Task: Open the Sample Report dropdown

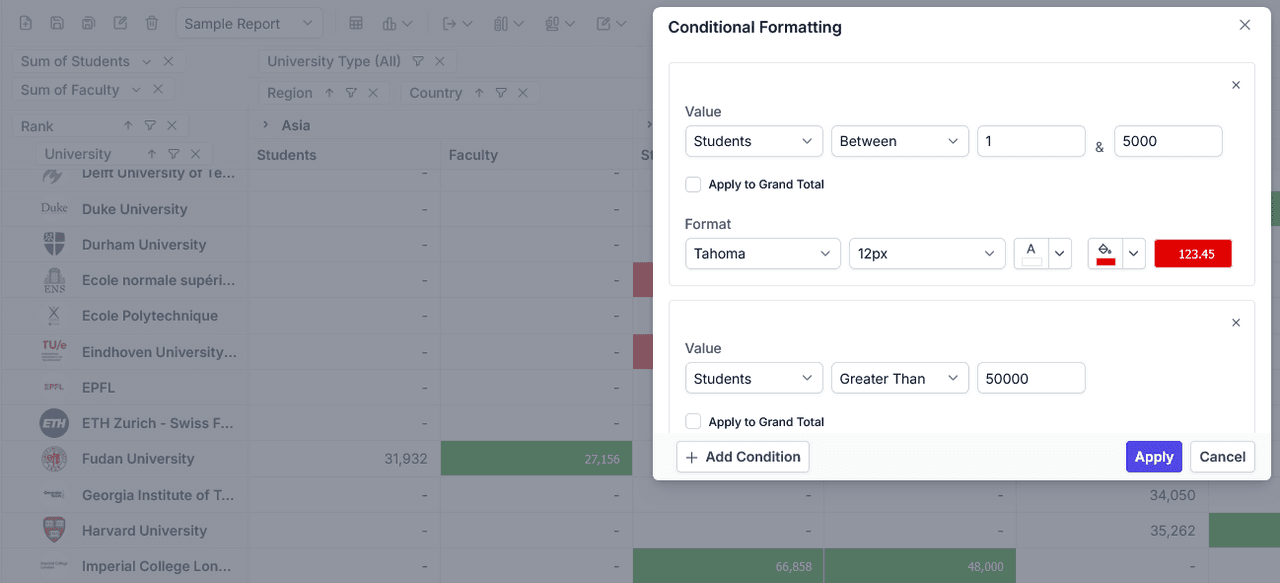Action: pos(250,23)
